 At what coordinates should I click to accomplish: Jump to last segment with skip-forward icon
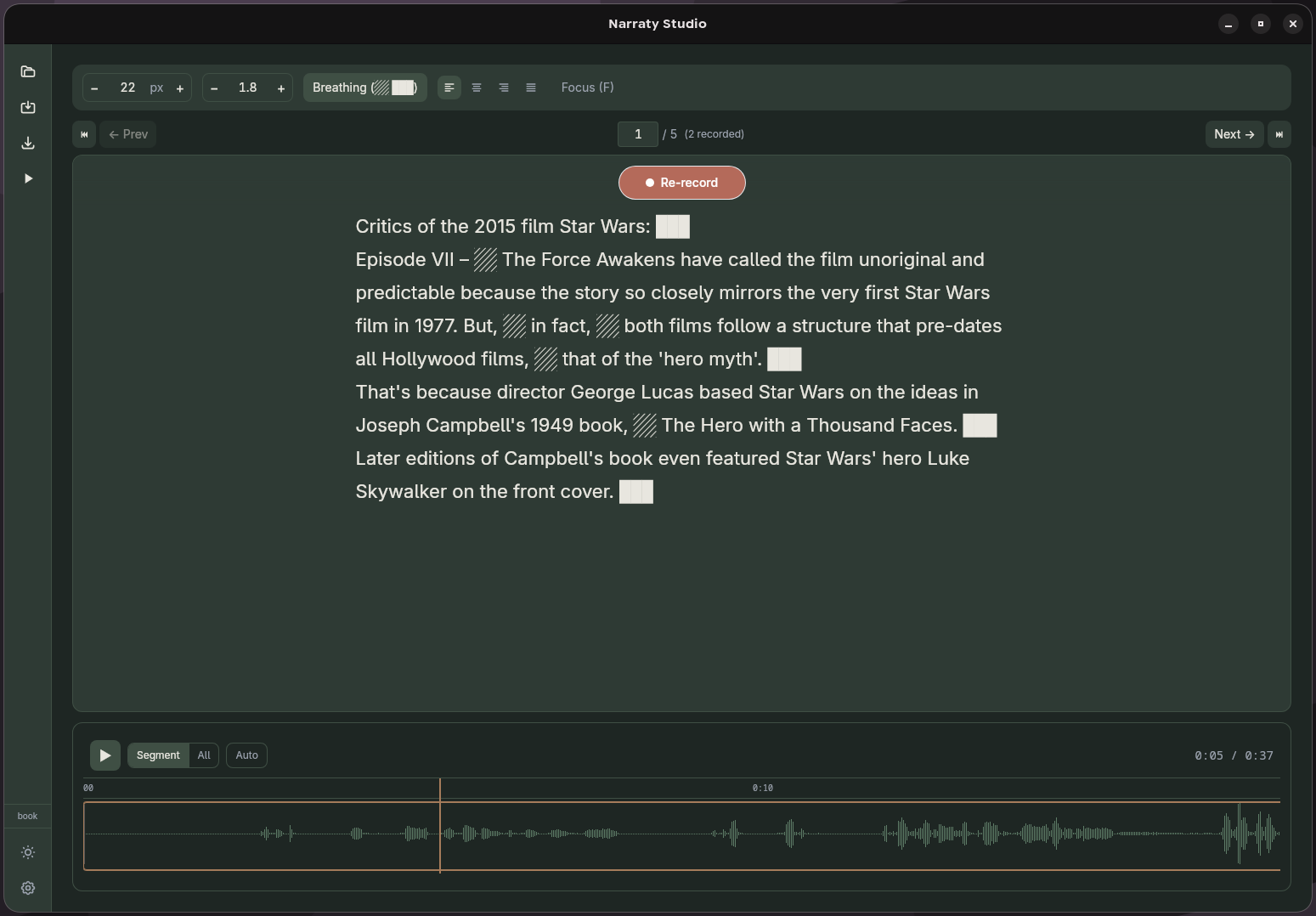click(x=1279, y=134)
